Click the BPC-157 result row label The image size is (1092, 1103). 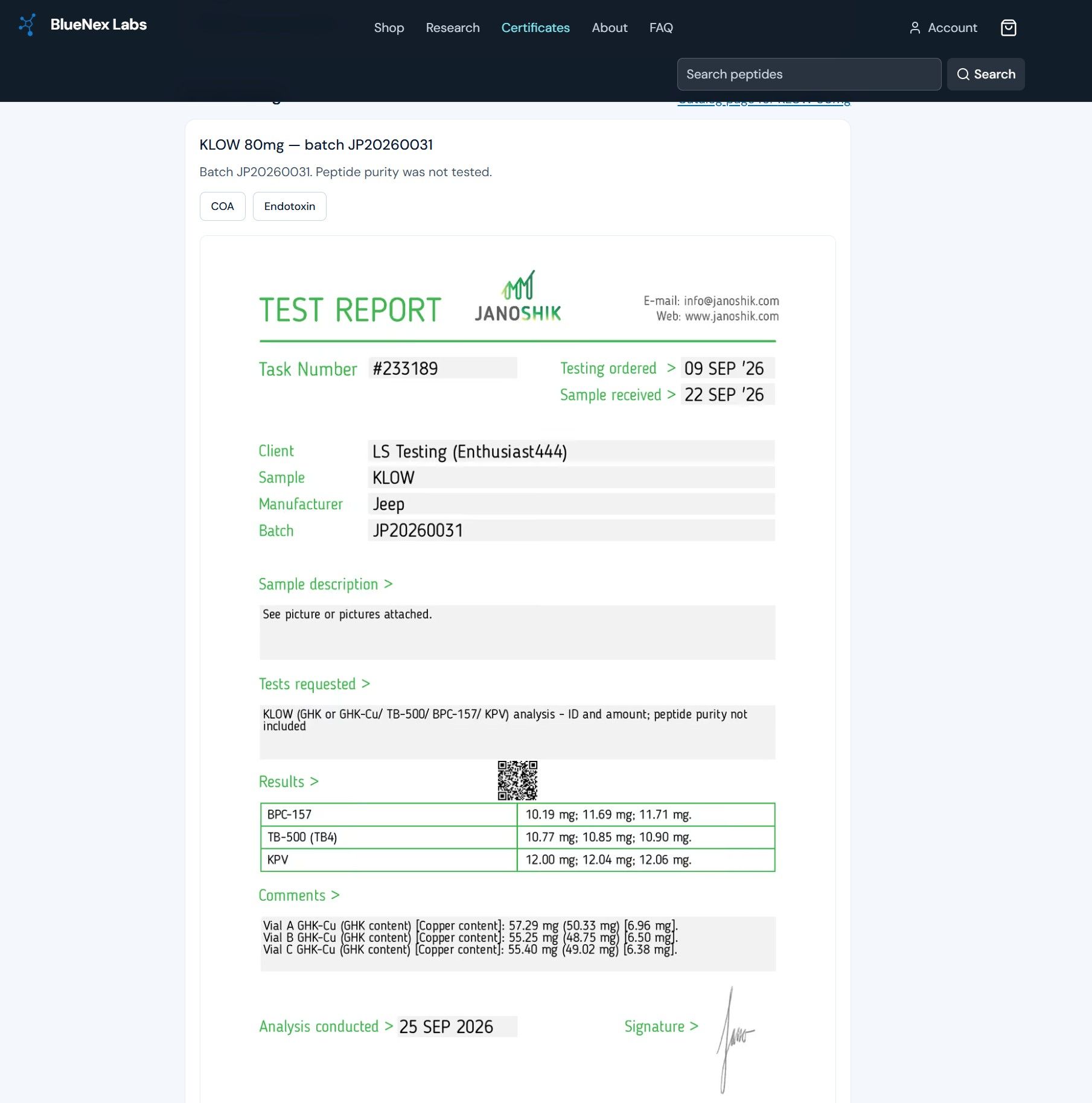(290, 815)
